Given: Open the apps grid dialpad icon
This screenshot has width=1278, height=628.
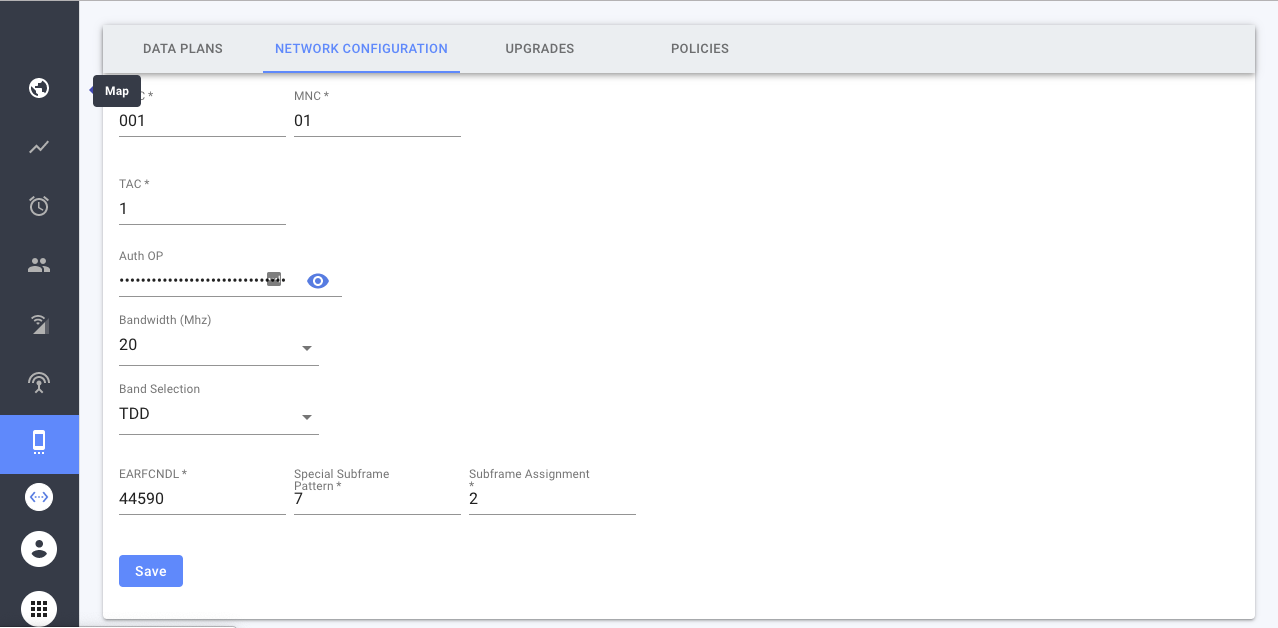Looking at the screenshot, I should (38, 607).
